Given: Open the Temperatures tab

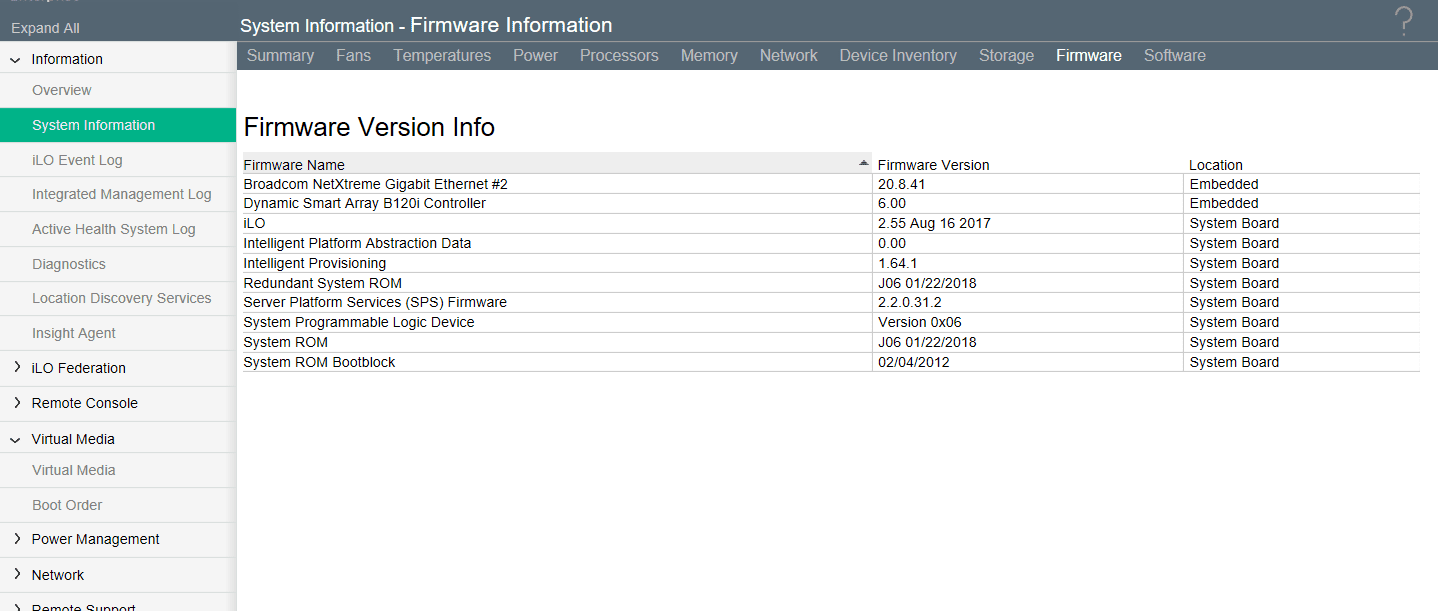Looking at the screenshot, I should pos(442,56).
